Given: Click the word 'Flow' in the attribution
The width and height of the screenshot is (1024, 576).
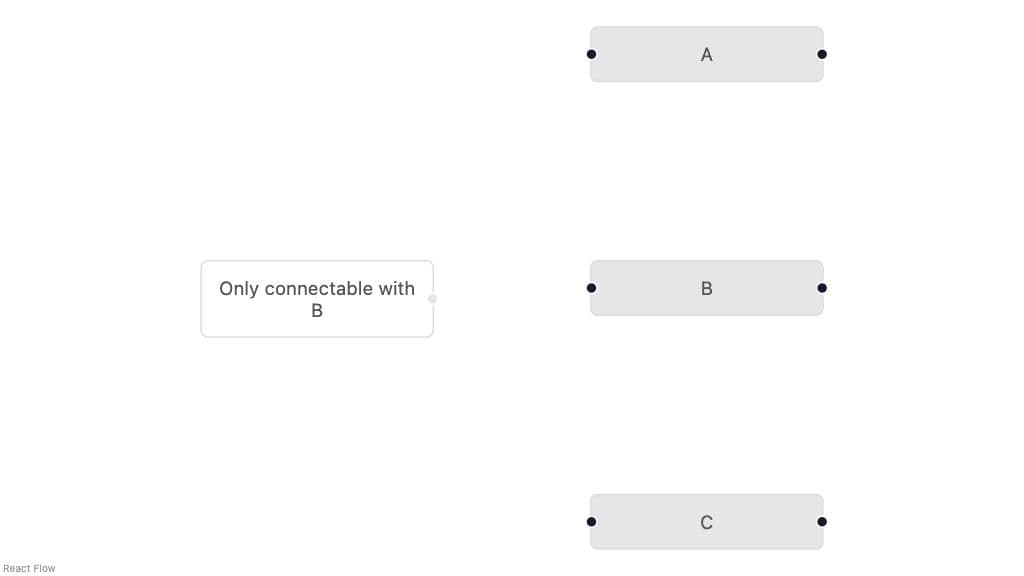Looking at the screenshot, I should click(44, 569).
